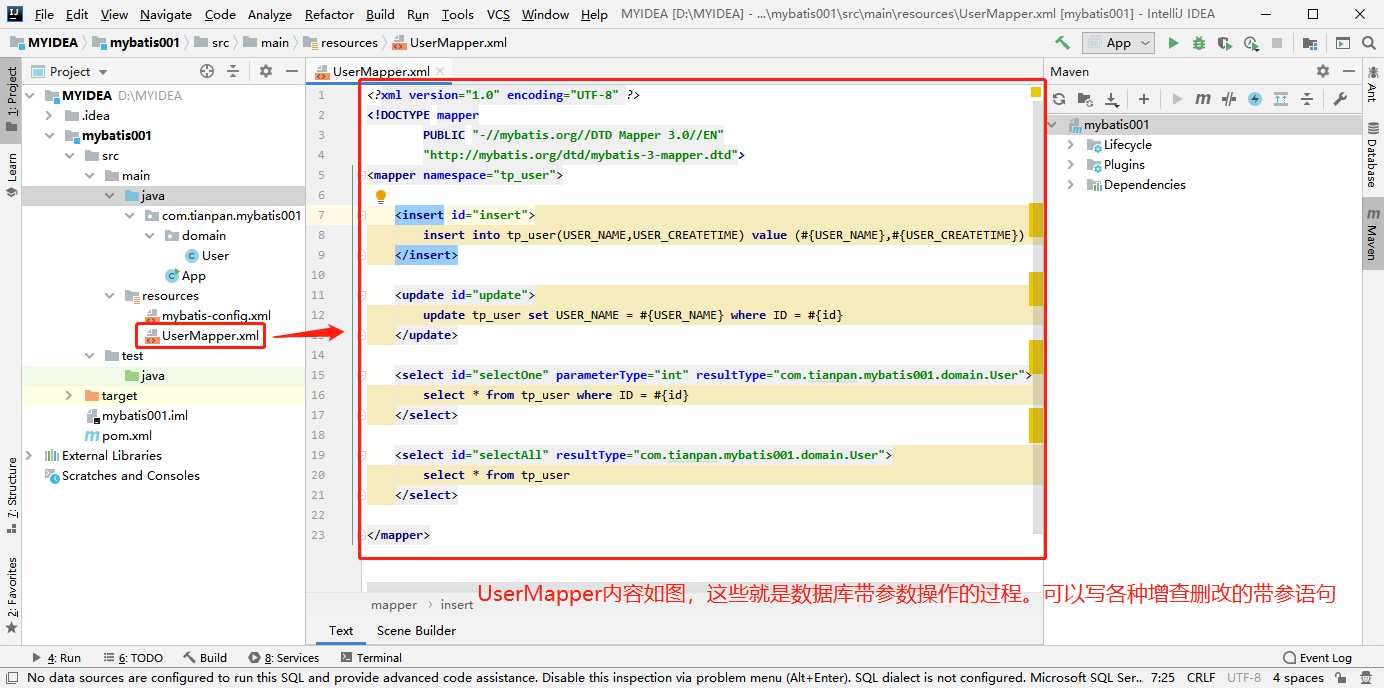The height and width of the screenshot is (688, 1384).
Task: Toggle Maven skip tests mode icon
Action: click(1255, 99)
